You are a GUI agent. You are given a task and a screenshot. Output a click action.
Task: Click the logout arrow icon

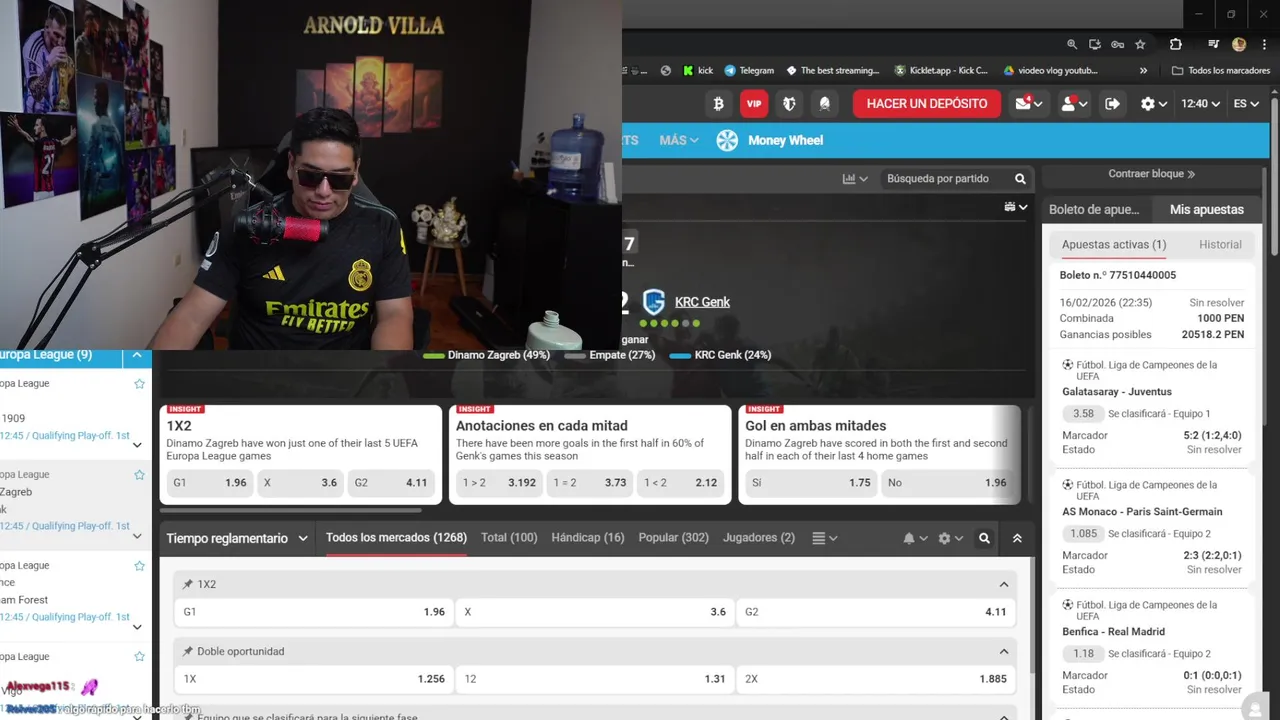click(1112, 103)
